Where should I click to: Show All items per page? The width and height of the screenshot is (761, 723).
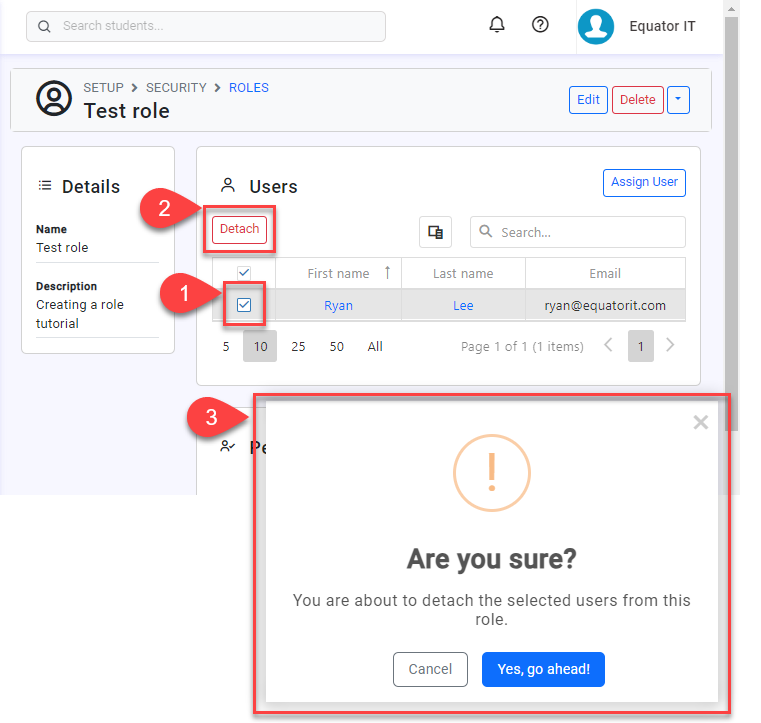pyautogui.click(x=375, y=347)
